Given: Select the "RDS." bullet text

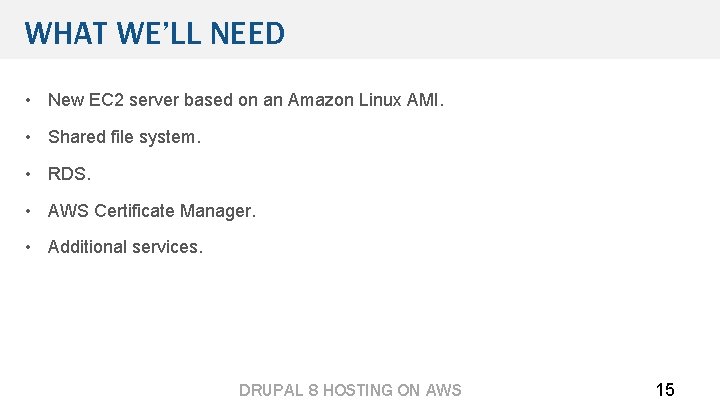Looking at the screenshot, I should (x=69, y=174).
